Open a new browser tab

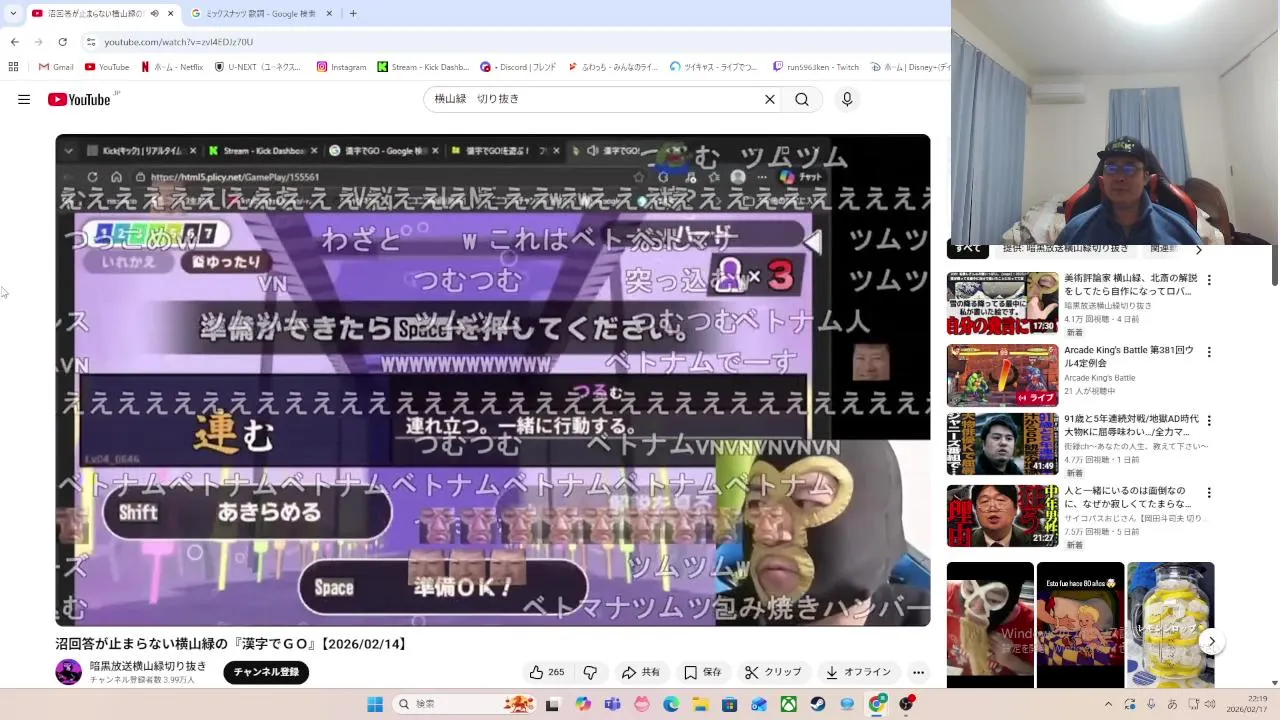353,14
